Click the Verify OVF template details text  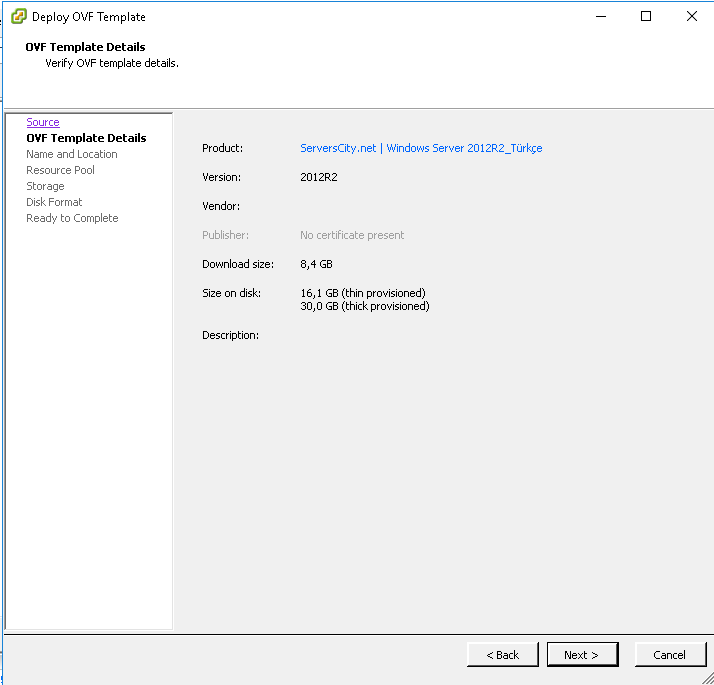[112, 63]
